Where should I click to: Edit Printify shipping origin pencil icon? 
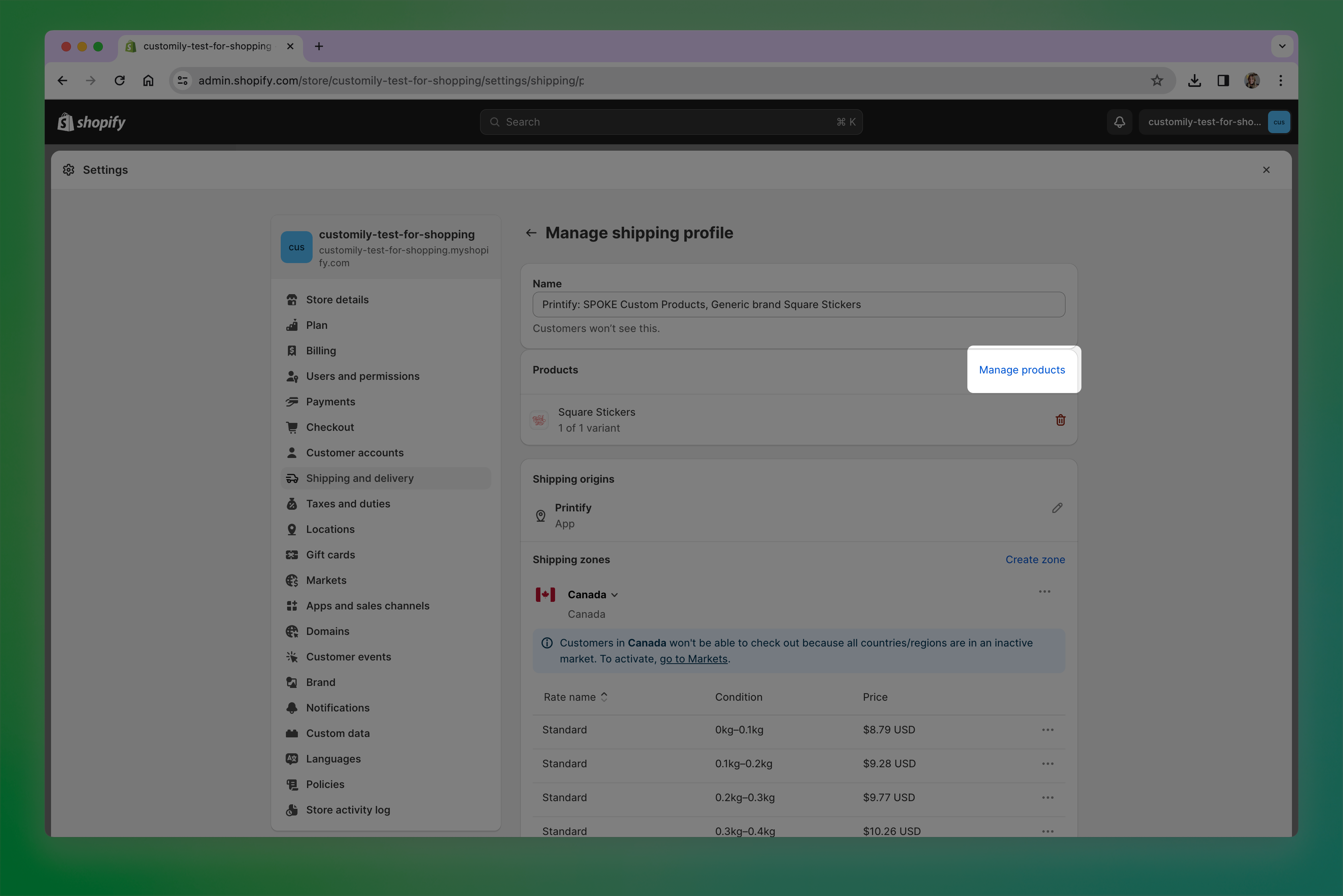[x=1057, y=507]
